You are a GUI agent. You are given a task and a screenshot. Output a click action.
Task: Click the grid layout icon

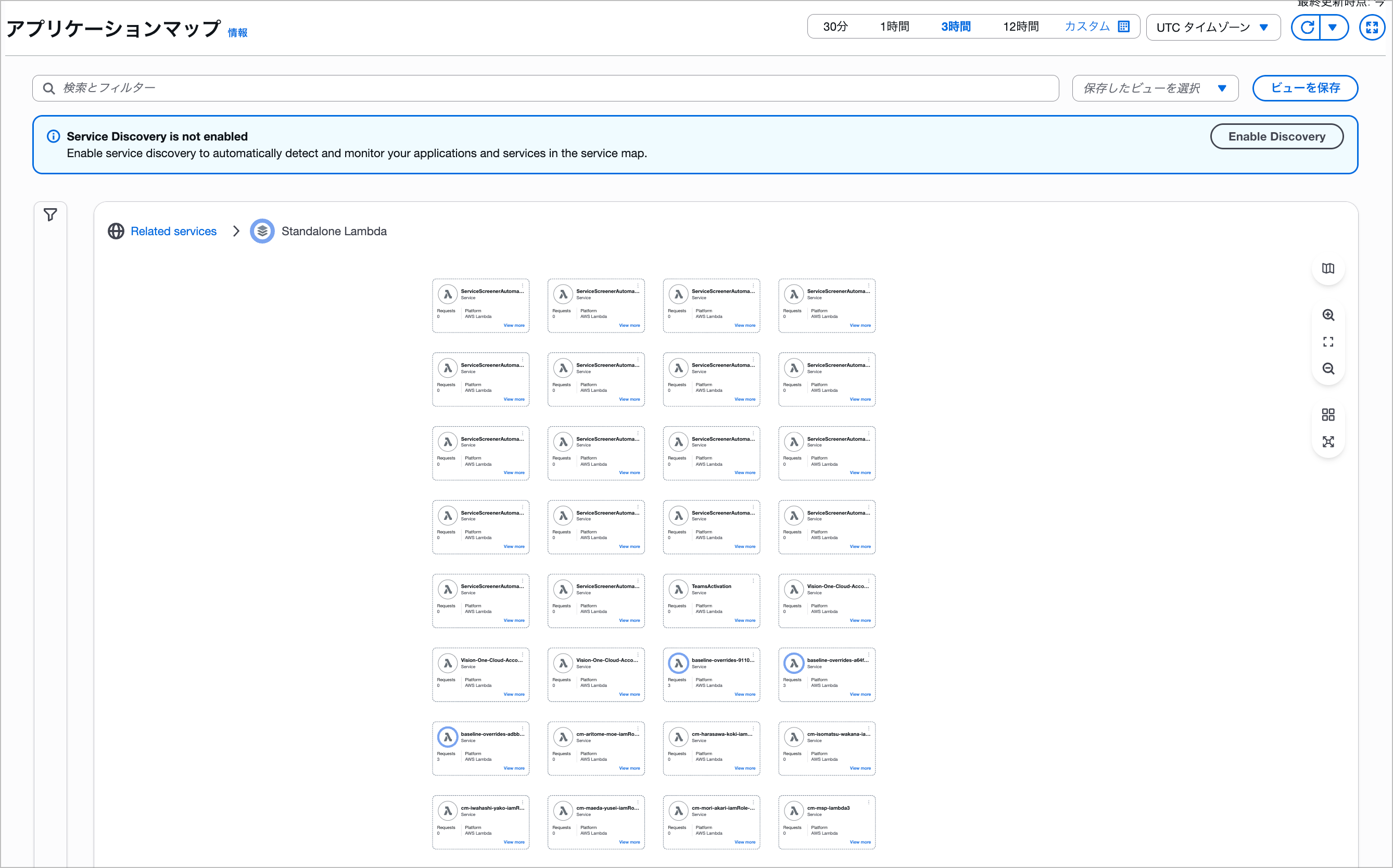click(x=1327, y=414)
